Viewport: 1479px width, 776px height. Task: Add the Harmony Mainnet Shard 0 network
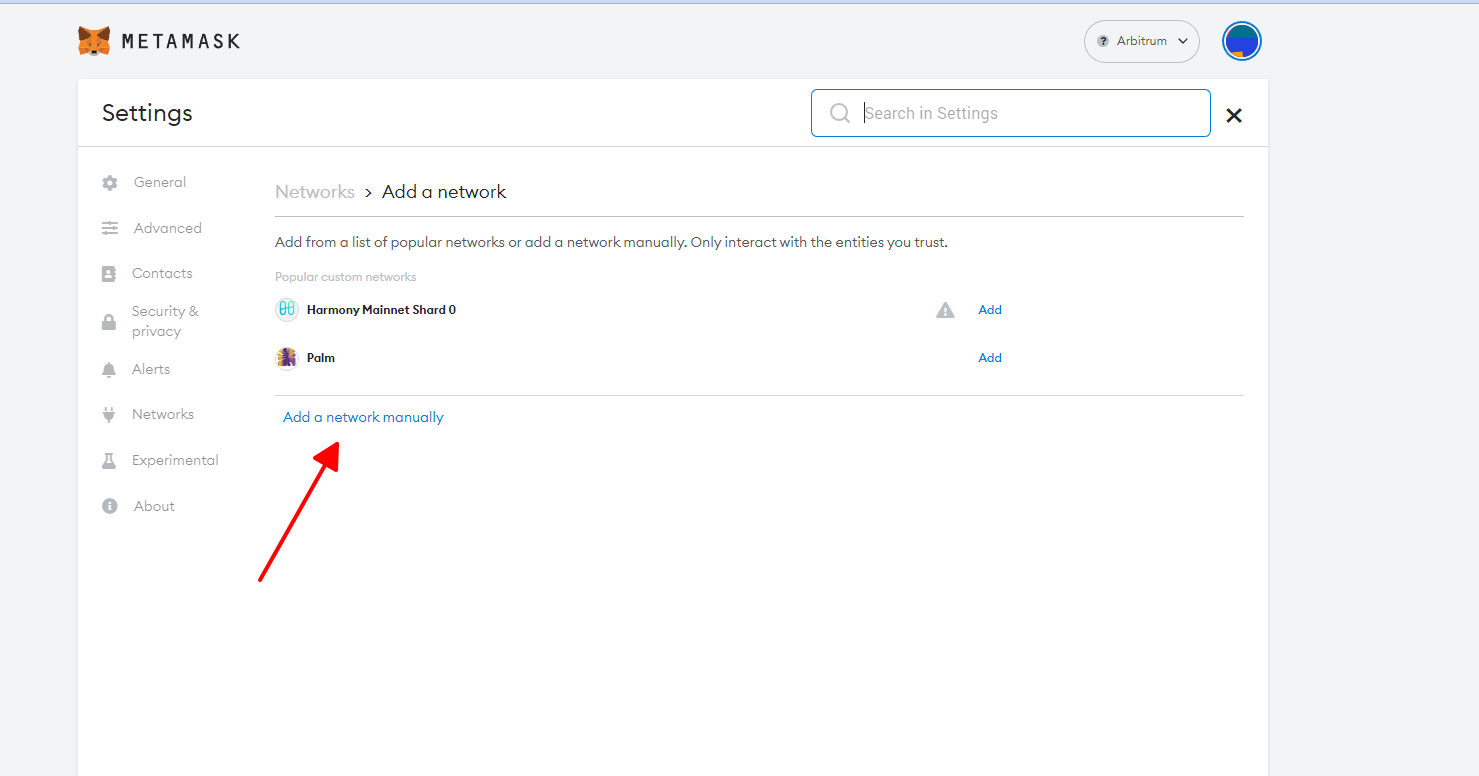coord(990,310)
